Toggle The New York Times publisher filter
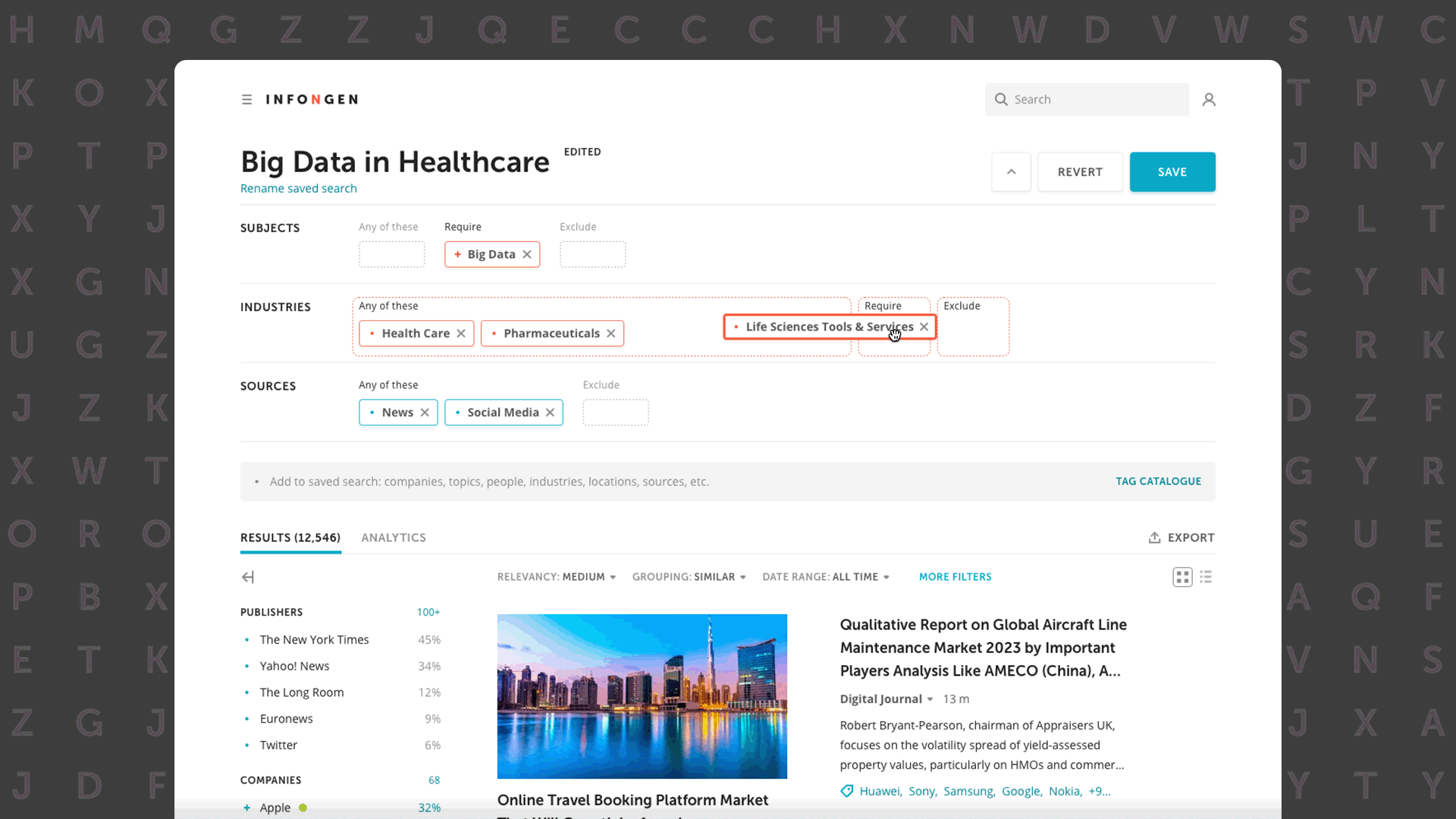Viewport: 1456px width, 819px height. (x=314, y=640)
